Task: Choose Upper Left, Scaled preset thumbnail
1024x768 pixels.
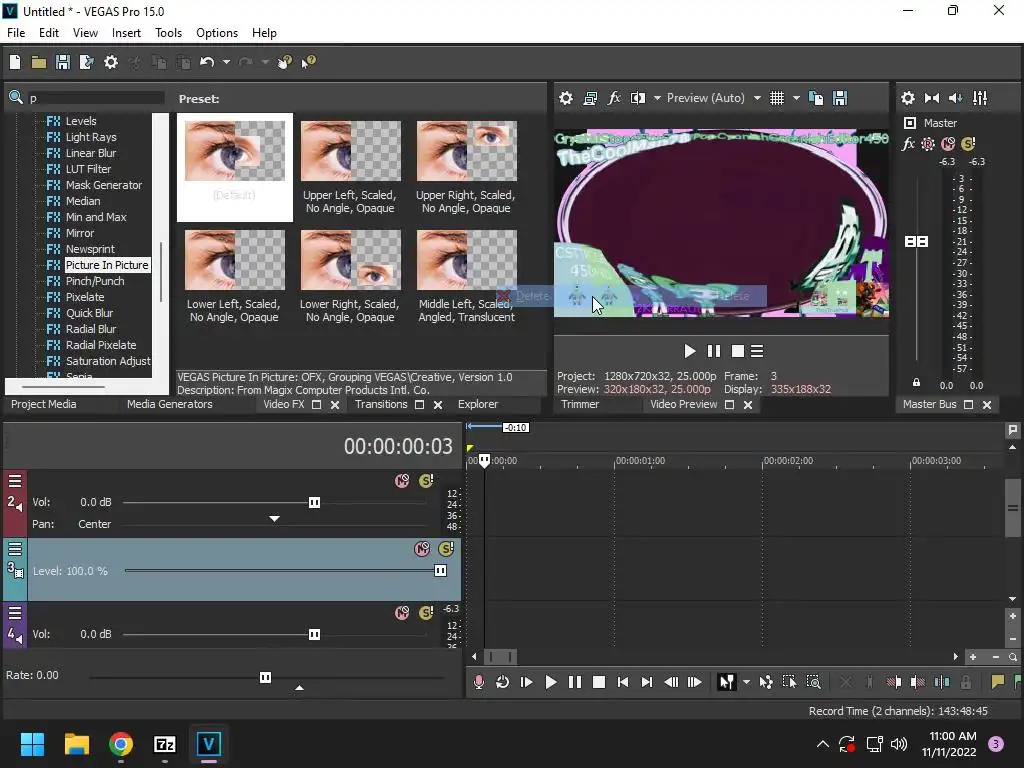Action: (x=351, y=151)
